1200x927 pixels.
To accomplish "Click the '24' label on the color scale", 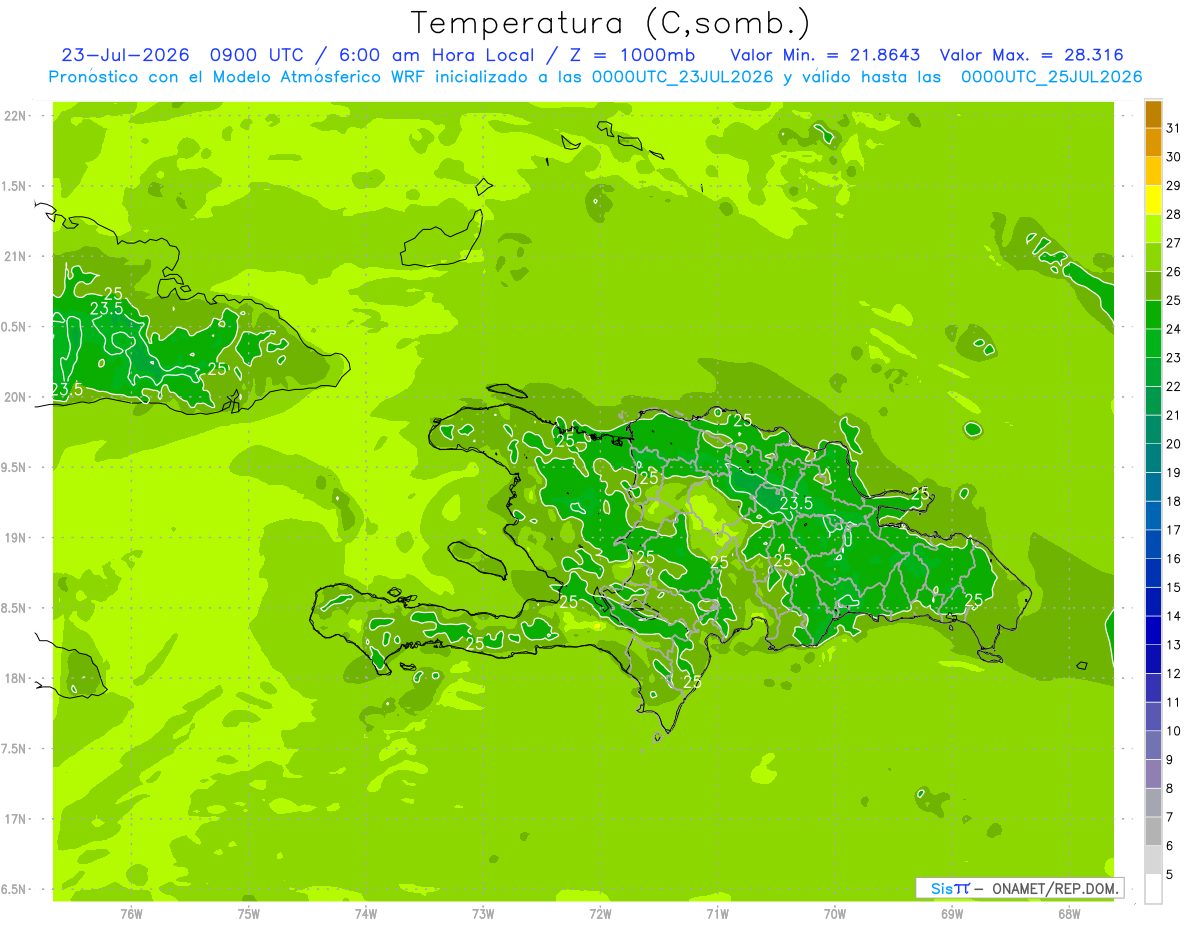I will coord(1173,329).
